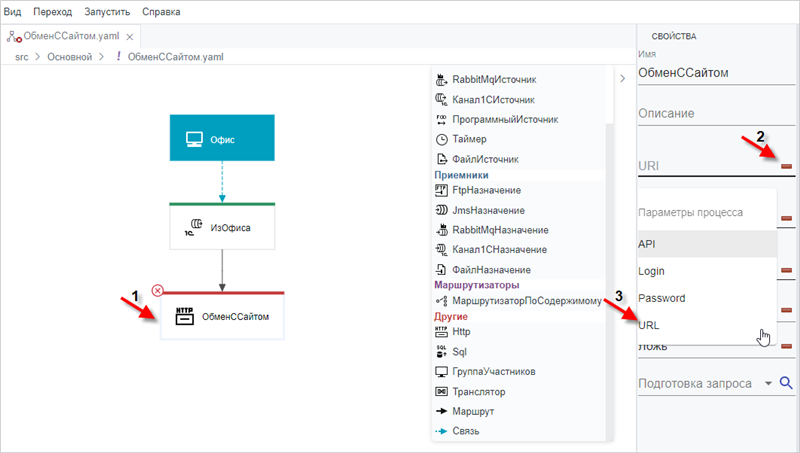Image resolution: width=800 pixels, height=453 pixels.
Task: Open the Вид menu
Action: (x=12, y=12)
